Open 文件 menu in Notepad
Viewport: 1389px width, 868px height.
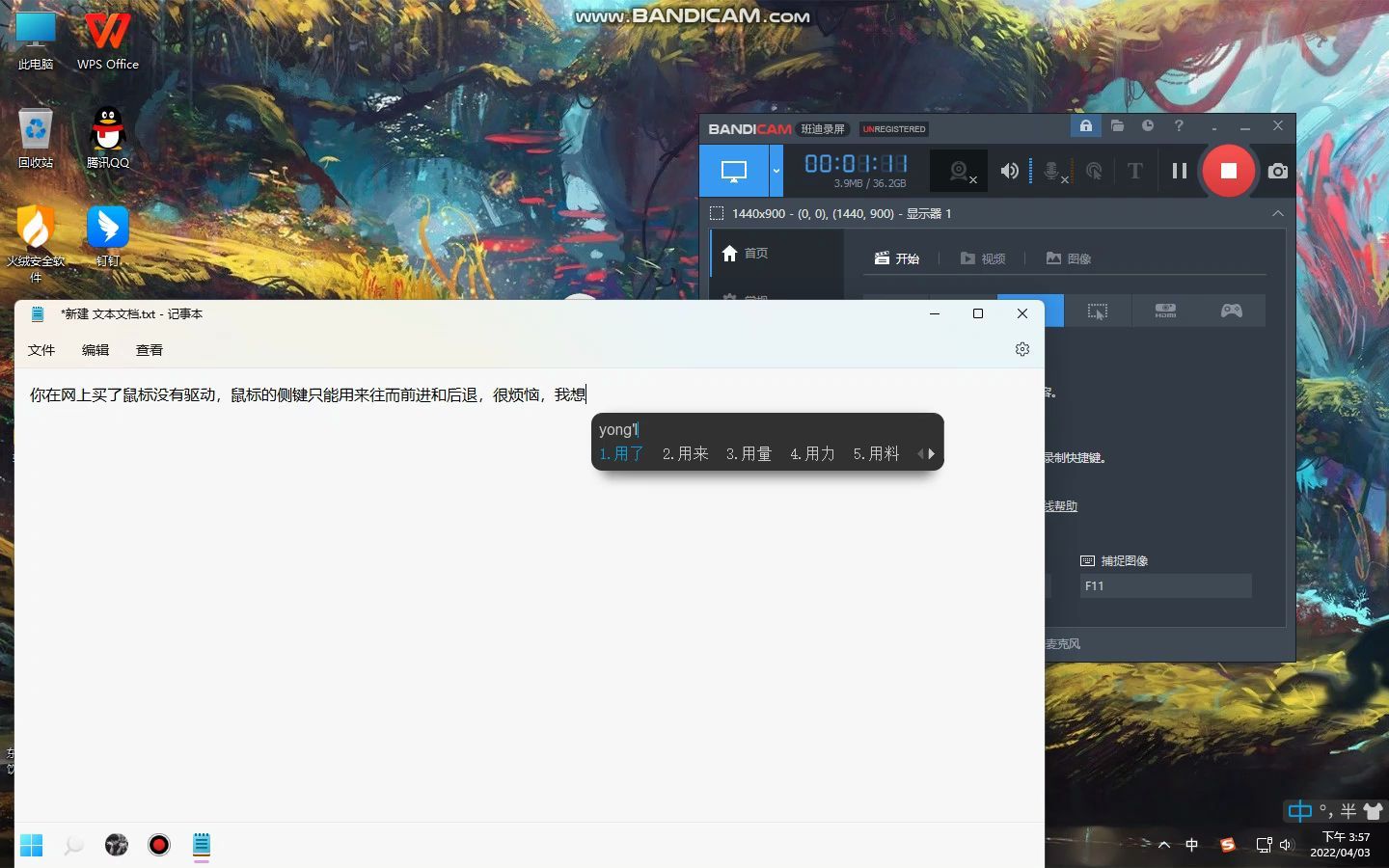41,350
